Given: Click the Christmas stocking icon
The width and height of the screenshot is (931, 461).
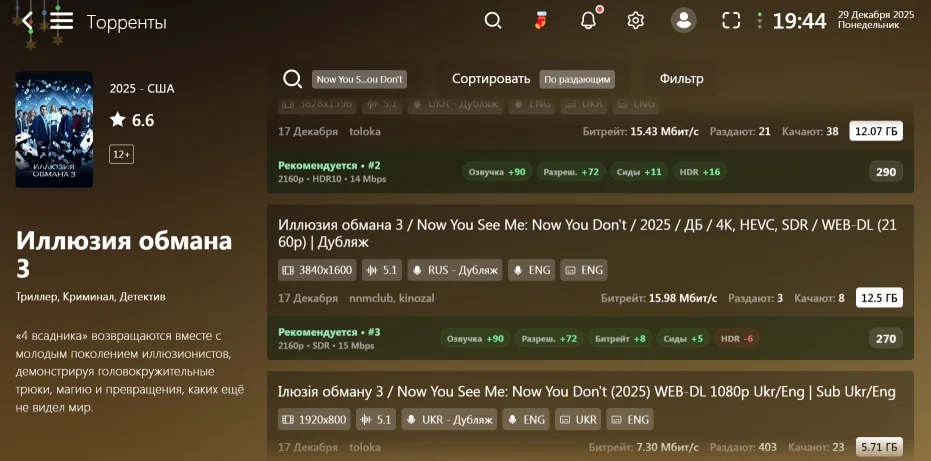Looking at the screenshot, I should pos(540,21).
